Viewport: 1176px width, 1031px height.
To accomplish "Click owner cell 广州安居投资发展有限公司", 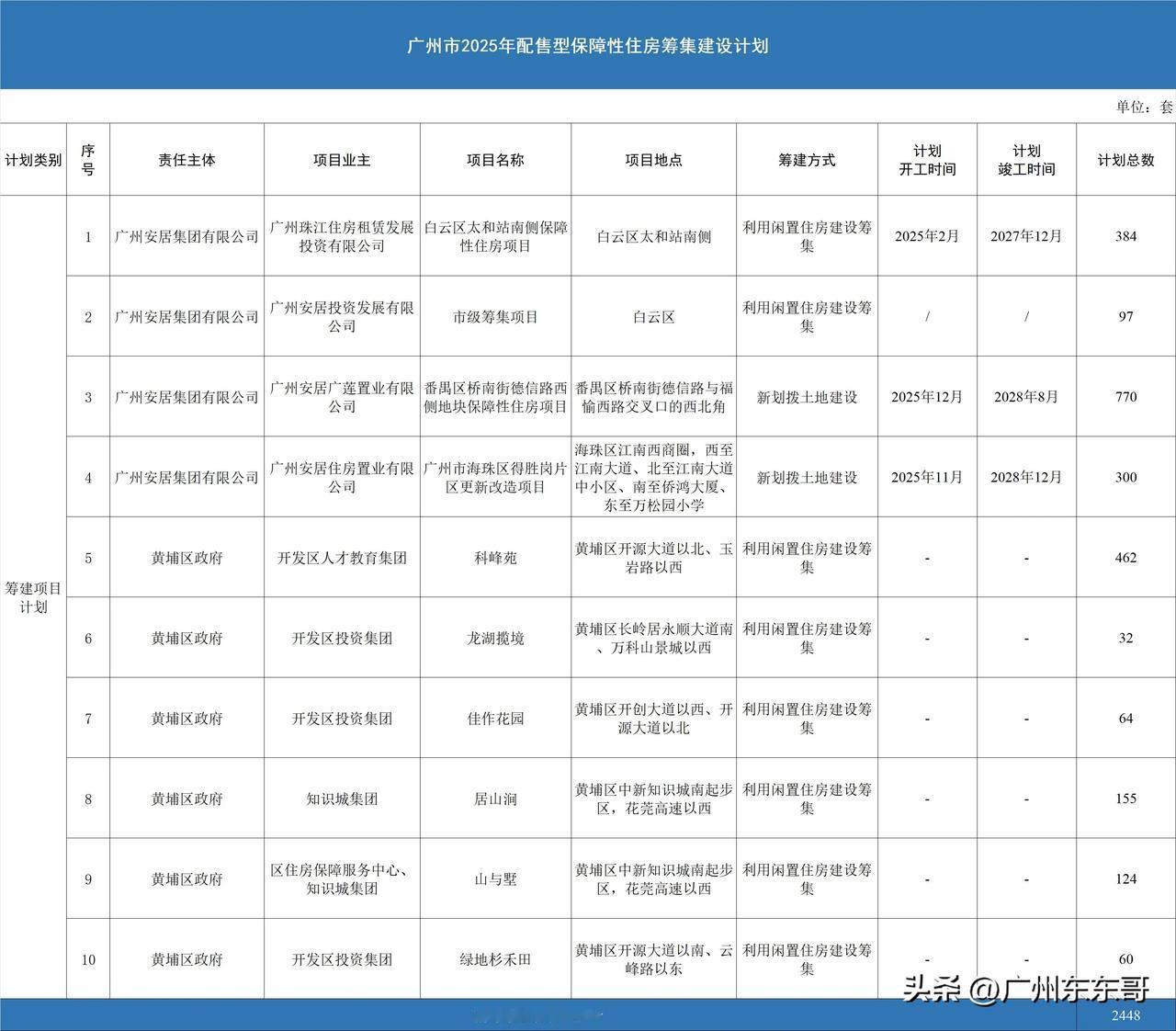I will click(342, 317).
